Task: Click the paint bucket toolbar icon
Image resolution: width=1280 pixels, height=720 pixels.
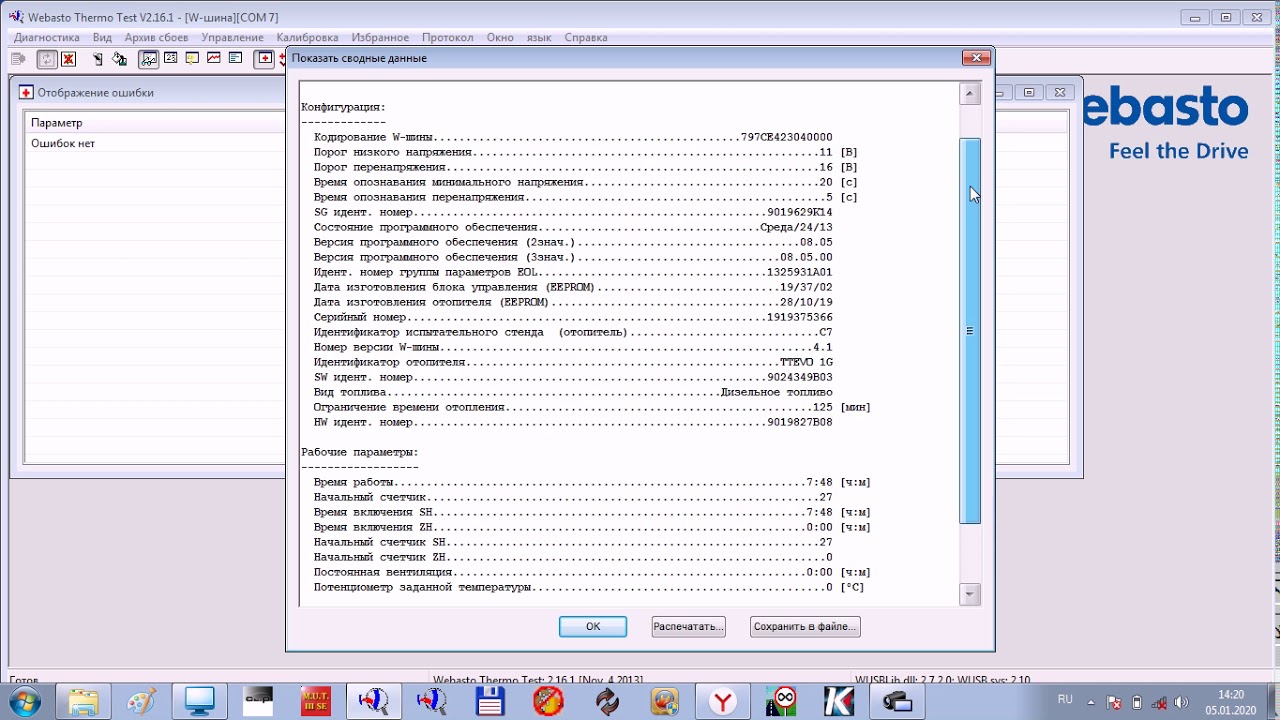Action: pos(119,59)
